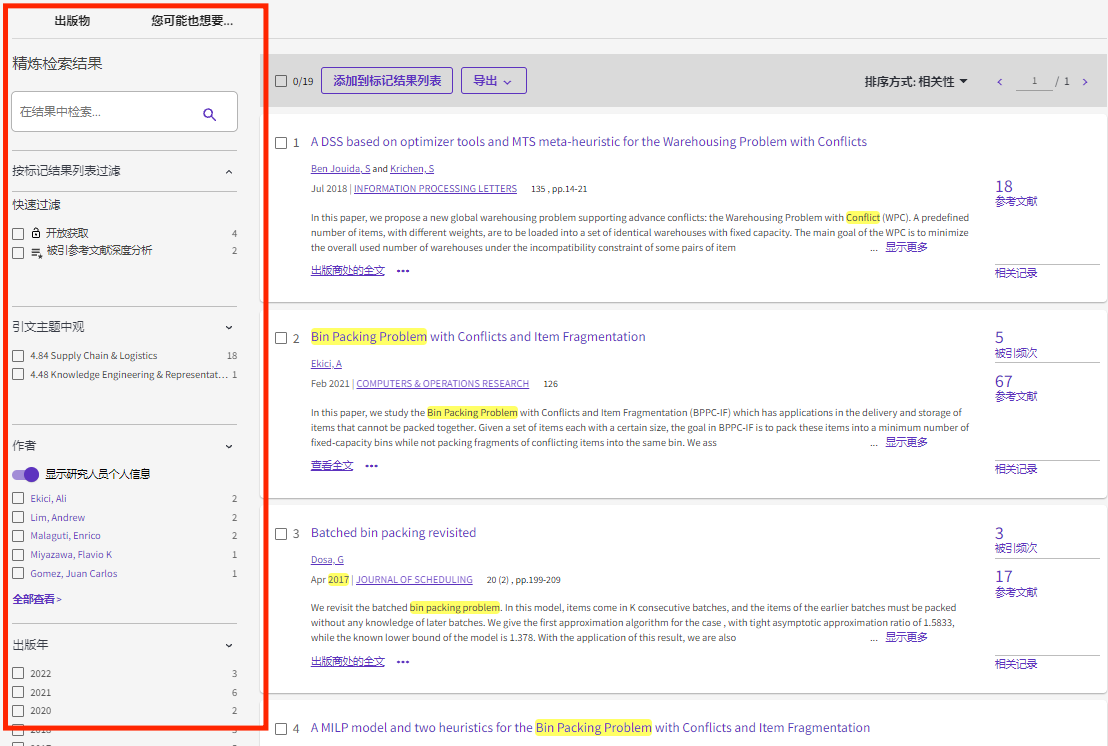Viewport: 1108px width, 746px height.
Task: Open JOURNAL OF SCHEDULING journal link
Action: pyautogui.click(x=414, y=579)
